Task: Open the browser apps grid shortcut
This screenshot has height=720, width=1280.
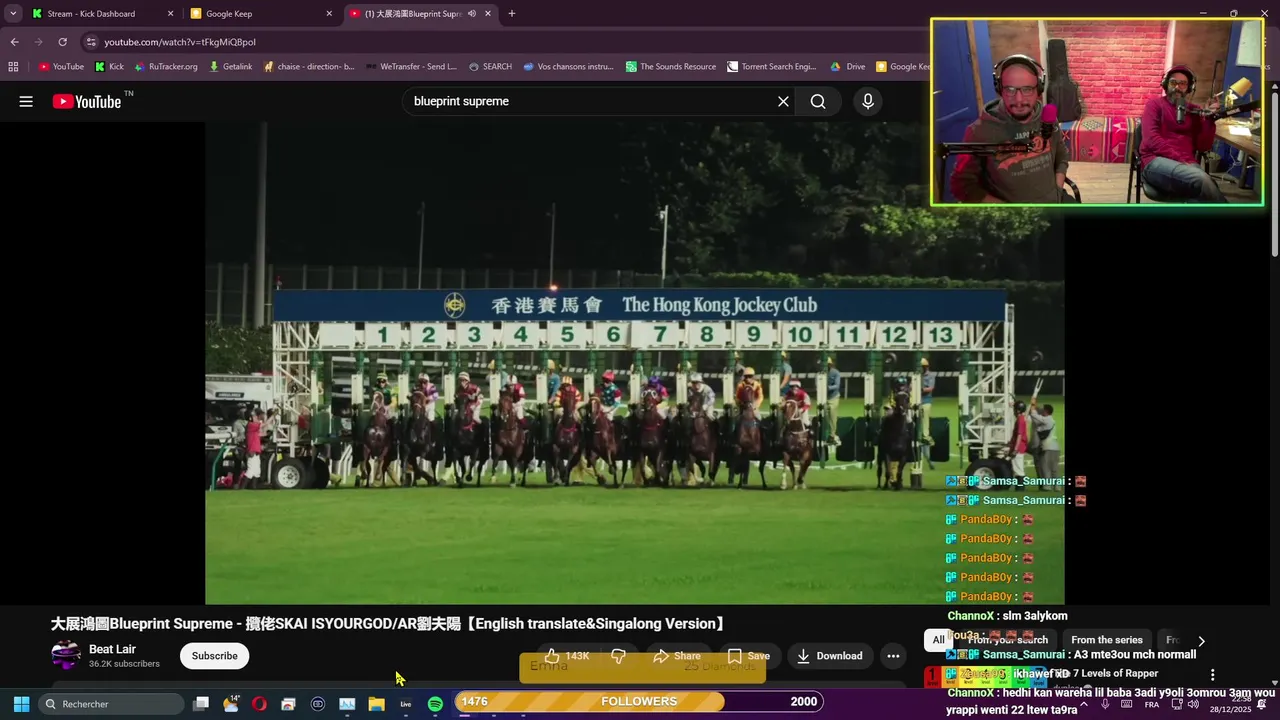Action: 13,67
